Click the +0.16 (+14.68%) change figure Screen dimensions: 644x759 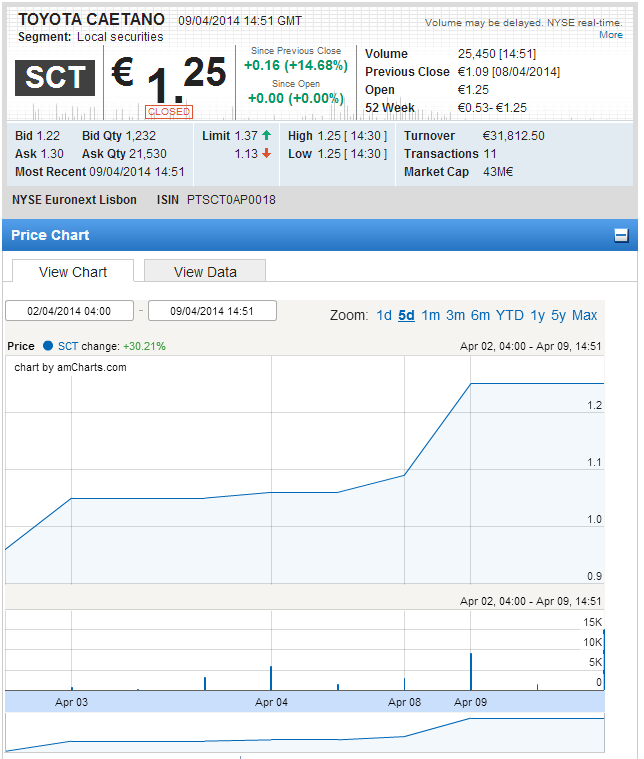click(x=296, y=65)
